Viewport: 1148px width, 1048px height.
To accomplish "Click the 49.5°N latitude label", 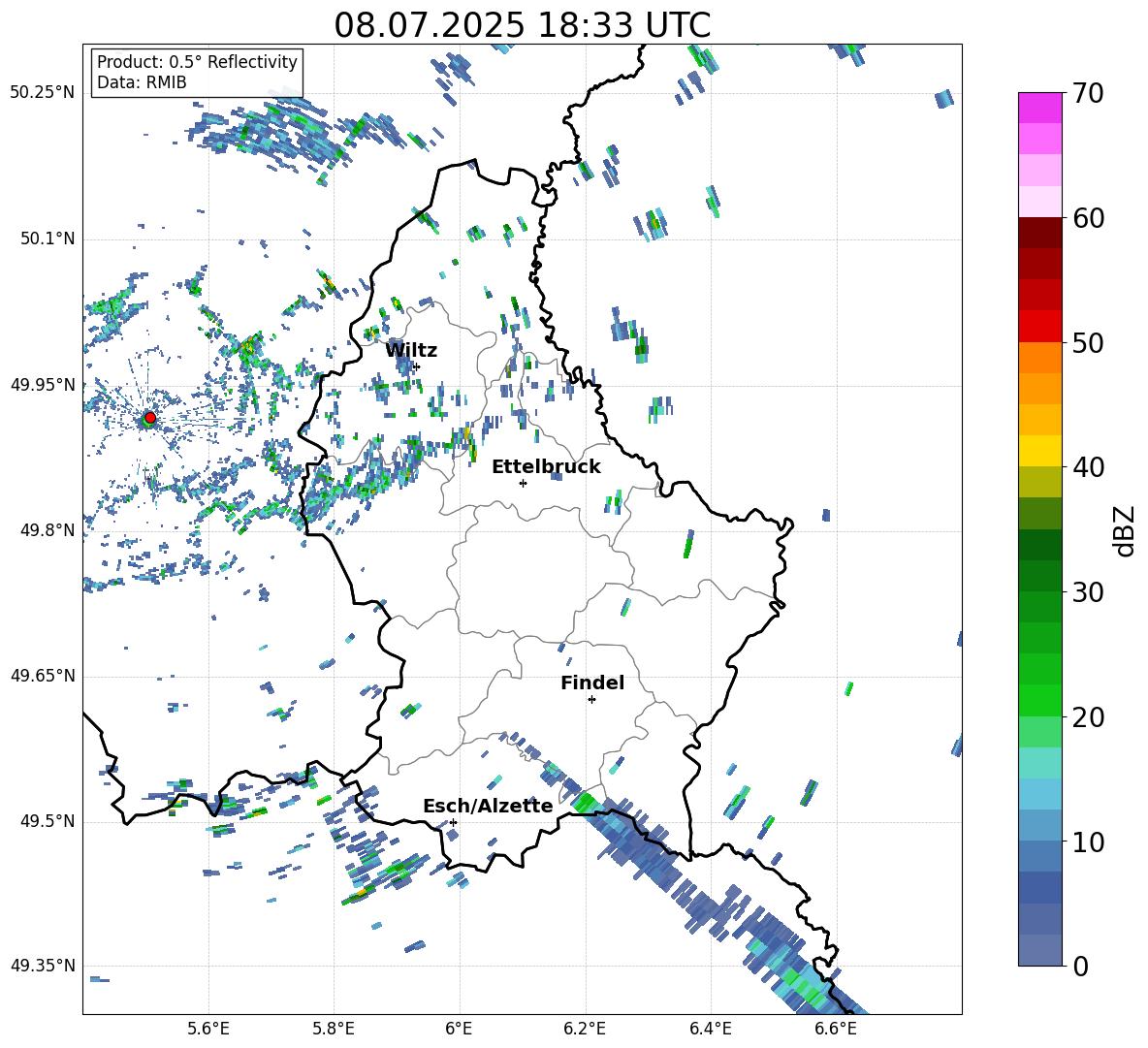I will (48, 821).
